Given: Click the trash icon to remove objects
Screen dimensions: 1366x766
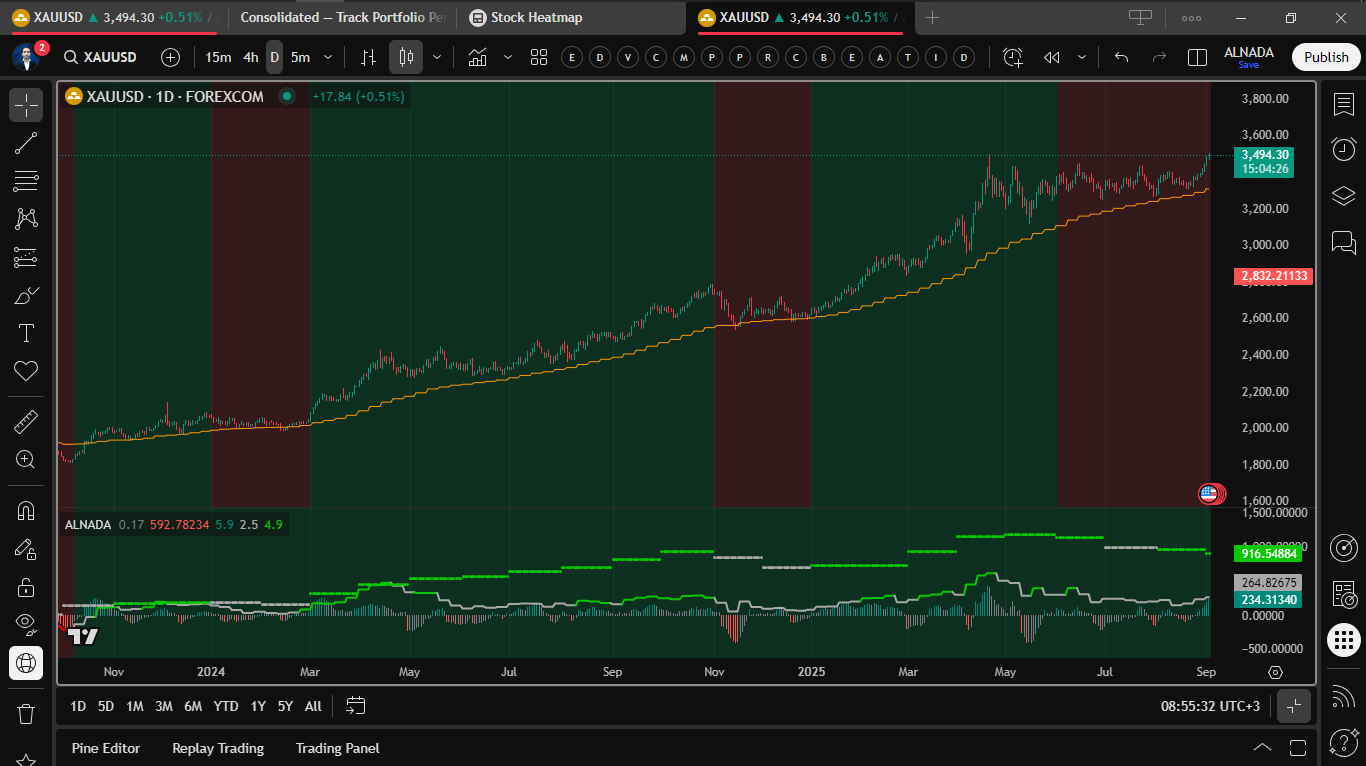Looking at the screenshot, I should click(26, 714).
